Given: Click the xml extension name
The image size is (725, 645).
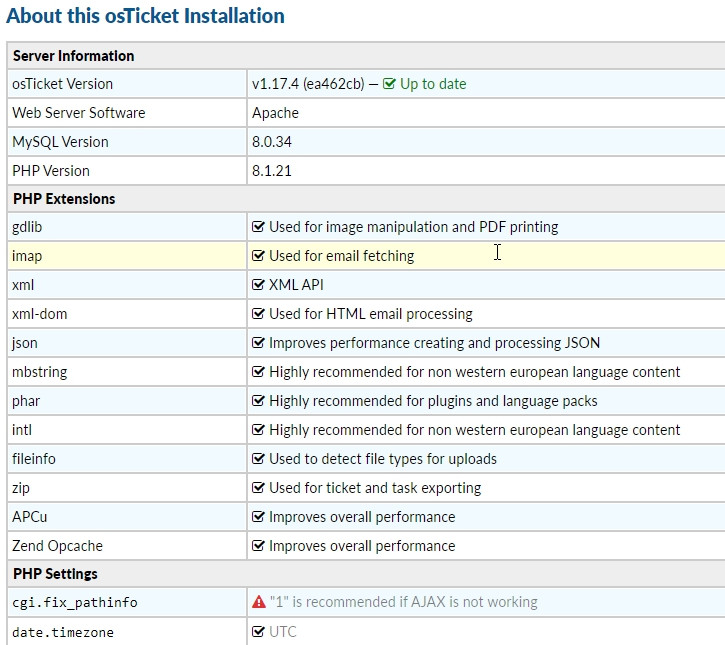Looking at the screenshot, I should [x=23, y=285].
